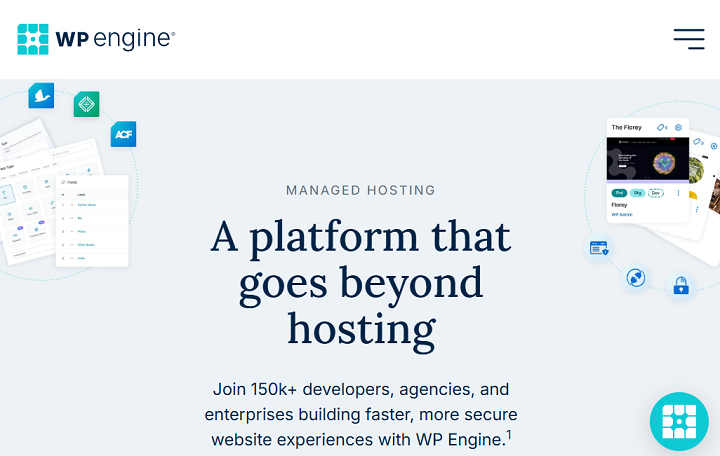Open the Florey site thumbnail

pyautogui.click(x=647, y=159)
